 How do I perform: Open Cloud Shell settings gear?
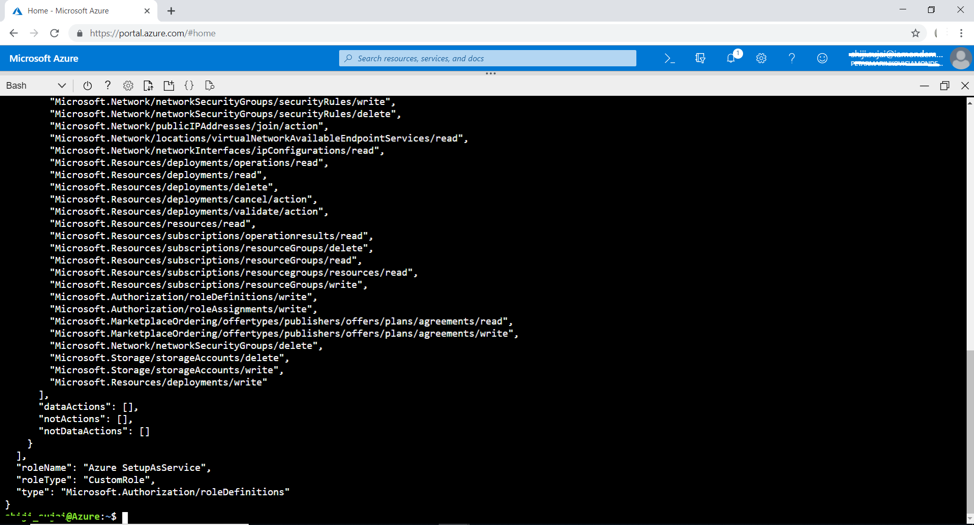[x=128, y=86]
